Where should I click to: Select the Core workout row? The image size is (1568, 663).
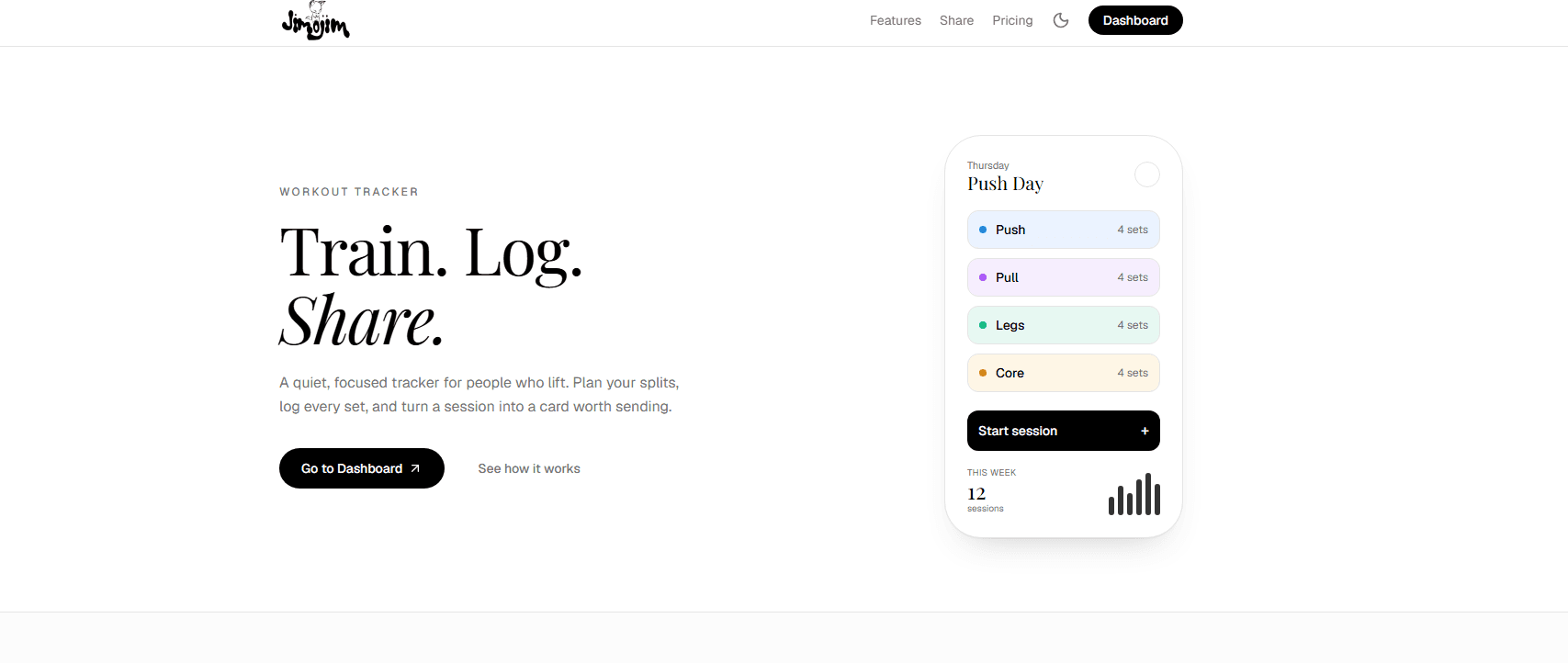click(1064, 373)
